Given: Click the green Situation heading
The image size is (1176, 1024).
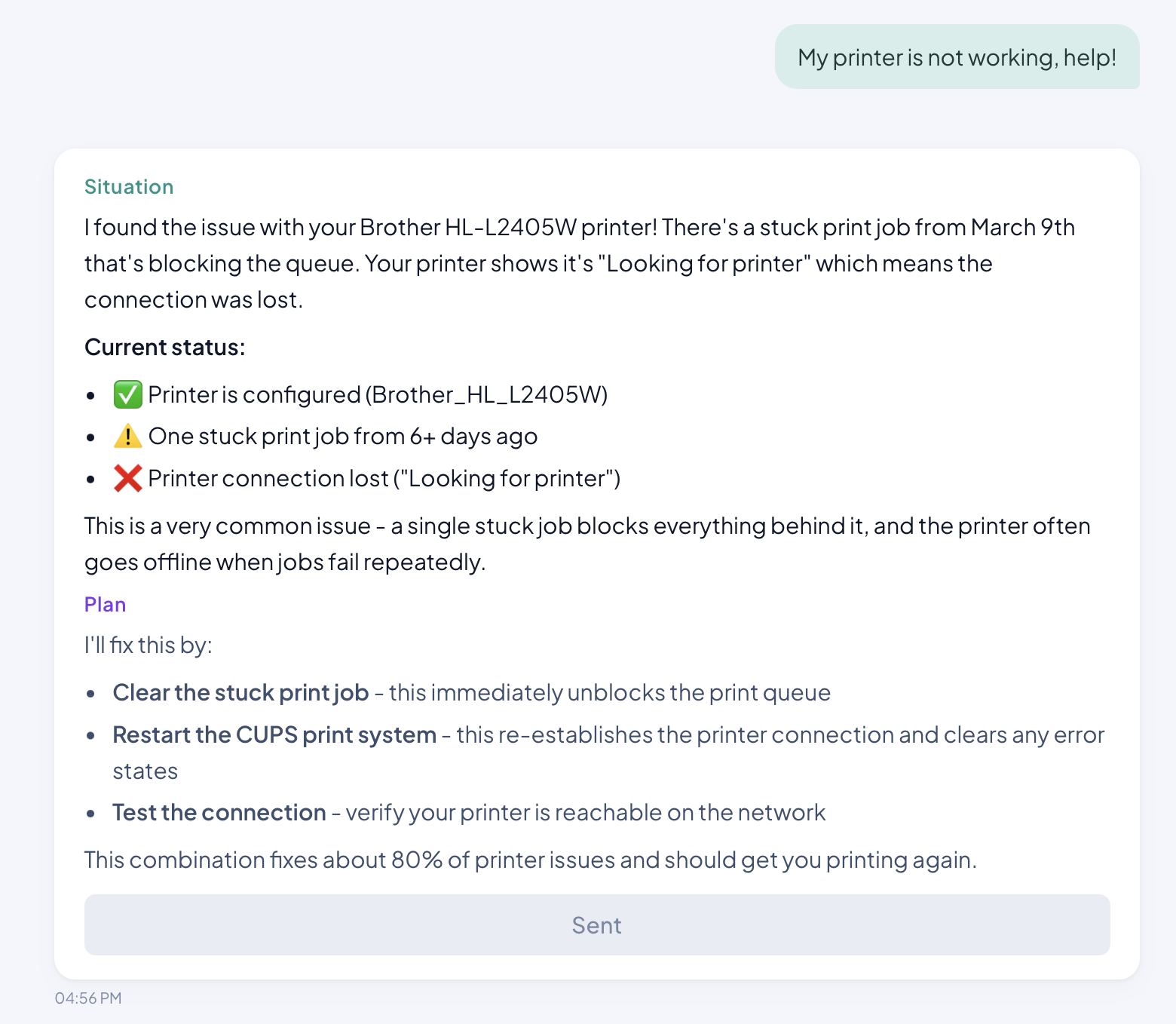Looking at the screenshot, I should pyautogui.click(x=129, y=187).
